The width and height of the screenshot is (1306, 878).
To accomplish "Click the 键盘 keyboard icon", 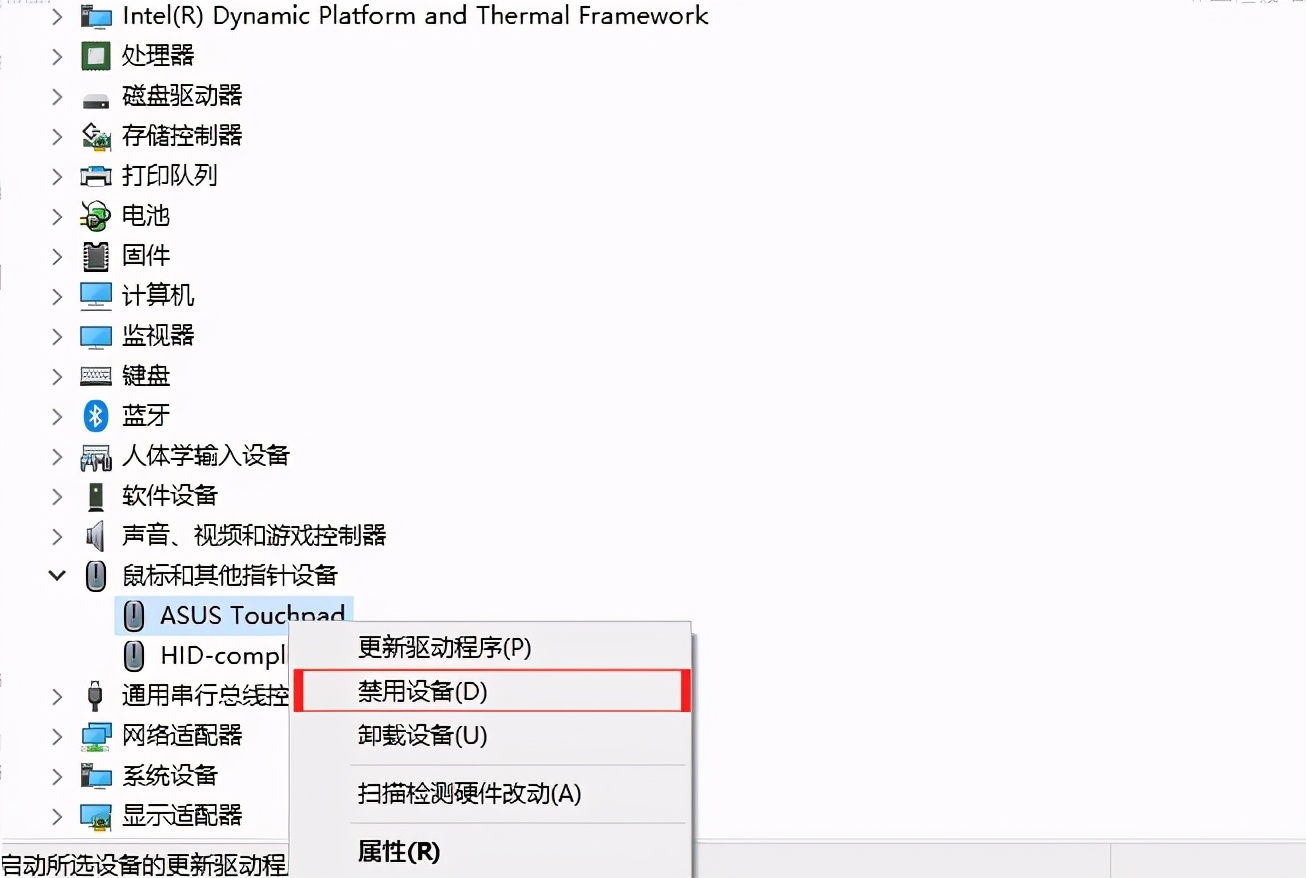I will click(95, 376).
